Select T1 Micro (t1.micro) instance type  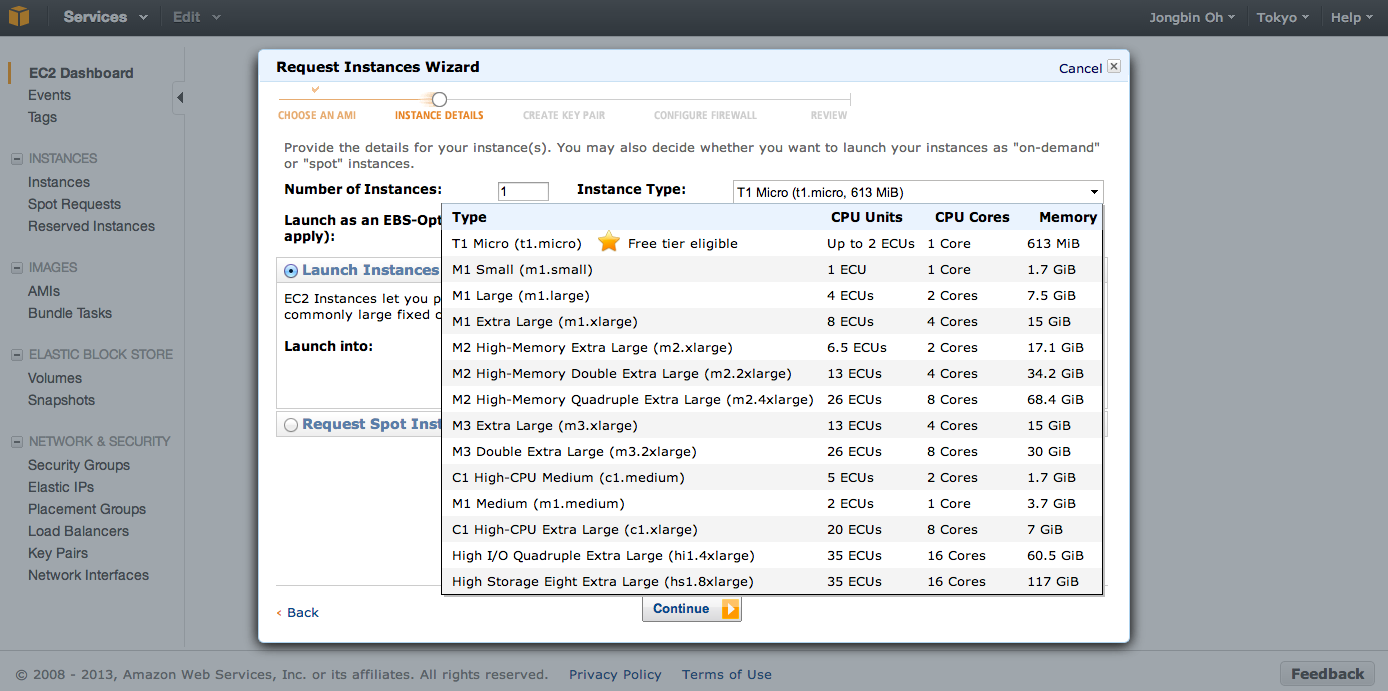click(x=772, y=243)
